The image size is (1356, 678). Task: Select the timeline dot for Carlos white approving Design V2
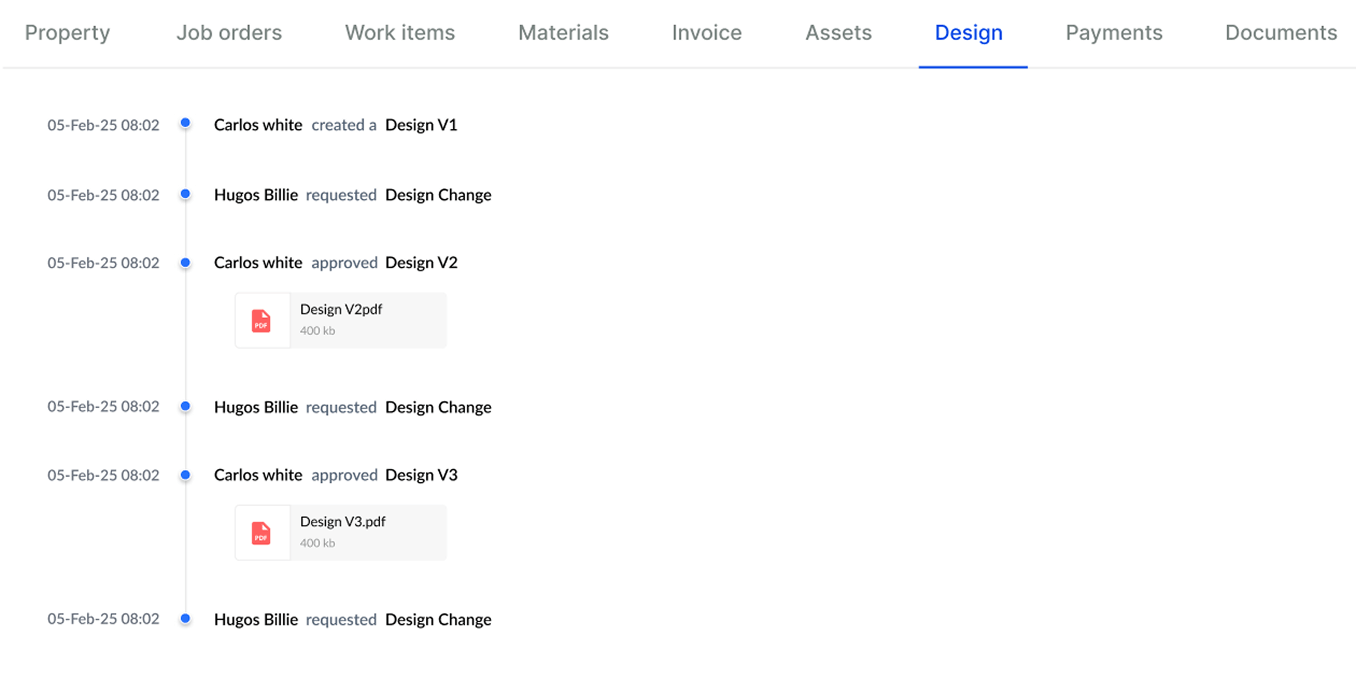click(186, 262)
